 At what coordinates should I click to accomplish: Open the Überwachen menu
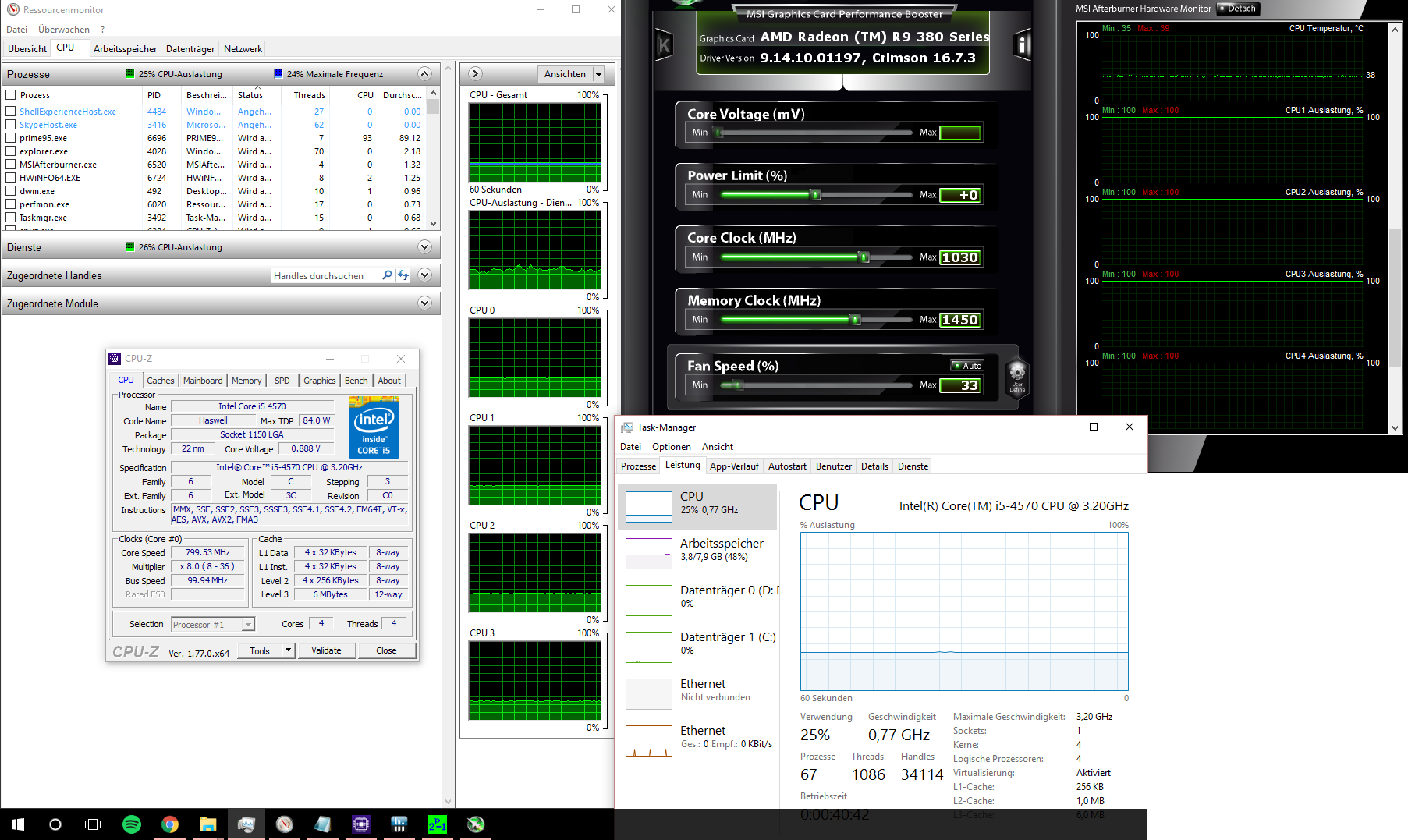[x=64, y=30]
